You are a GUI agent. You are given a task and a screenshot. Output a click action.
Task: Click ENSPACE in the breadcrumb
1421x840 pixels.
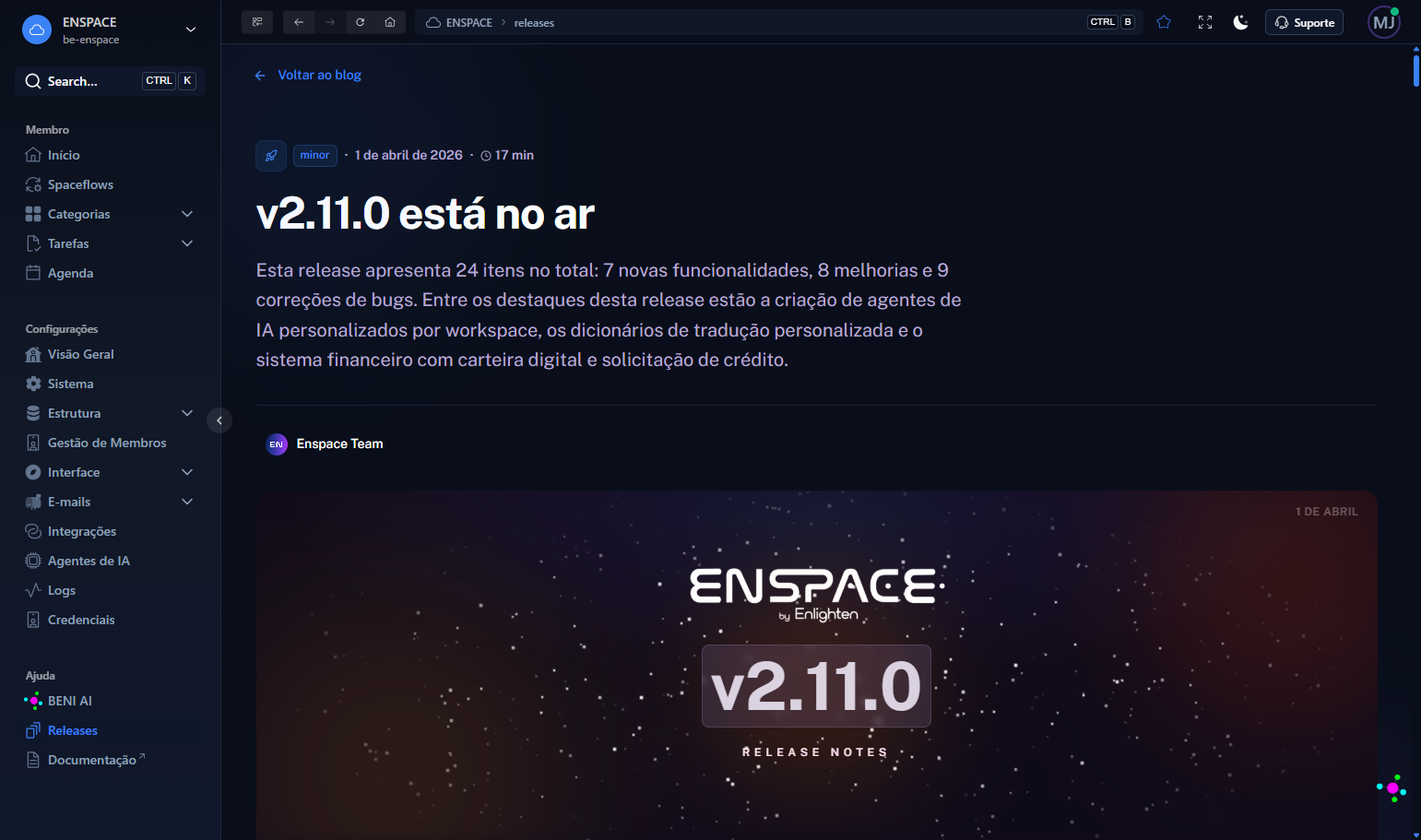[459, 22]
